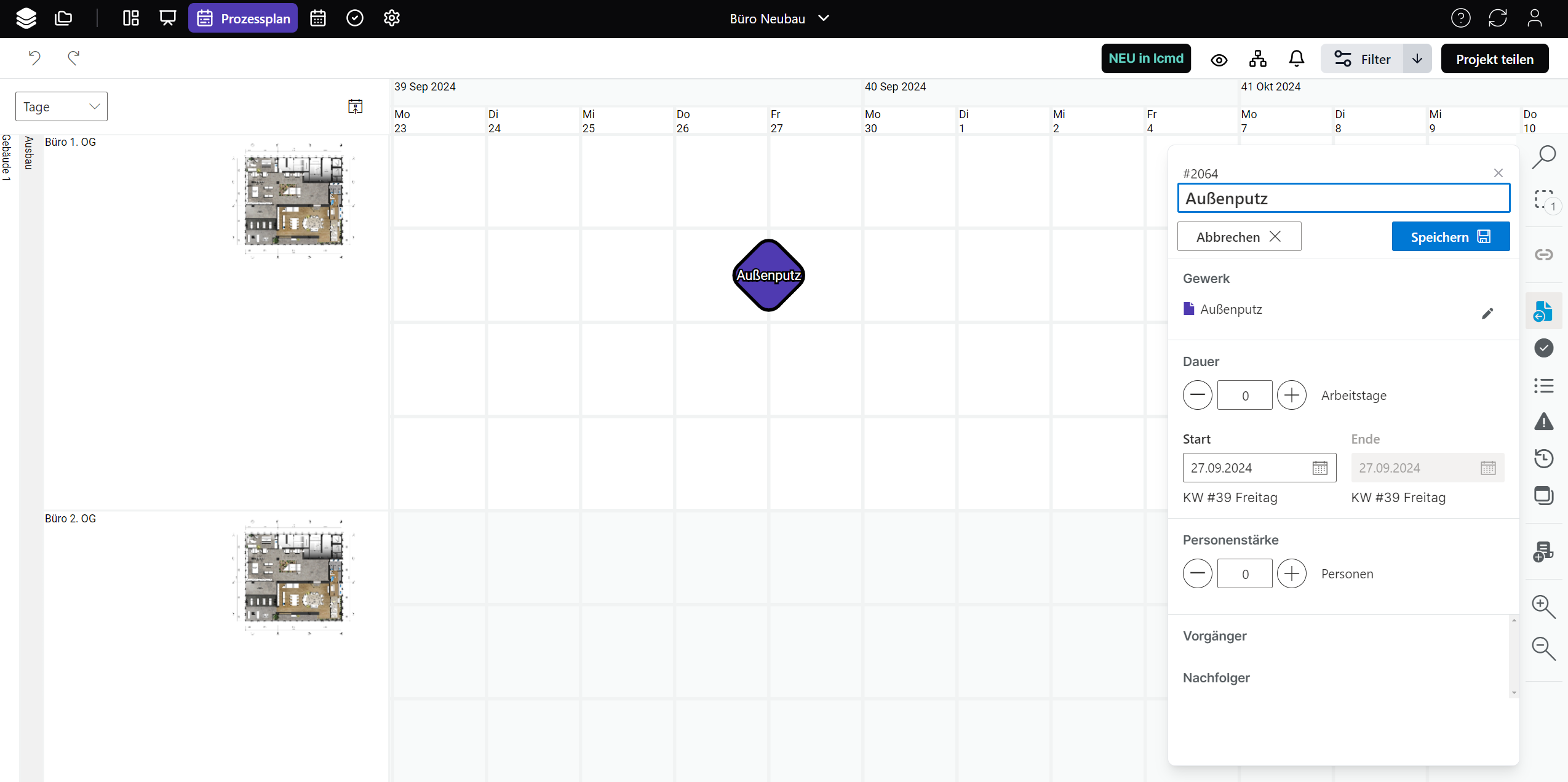The height and width of the screenshot is (782, 1568).
Task: Click the Abbrechen button
Action: click(x=1238, y=237)
